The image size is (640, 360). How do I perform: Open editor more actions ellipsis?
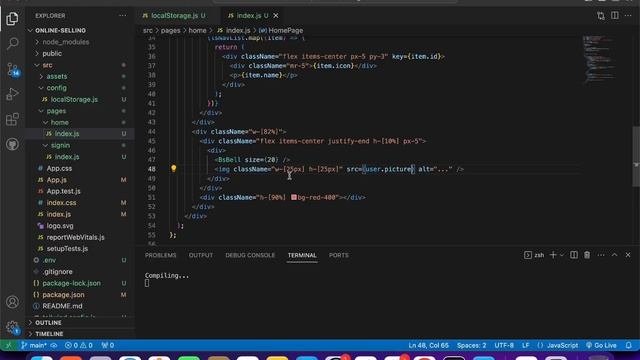point(628,16)
